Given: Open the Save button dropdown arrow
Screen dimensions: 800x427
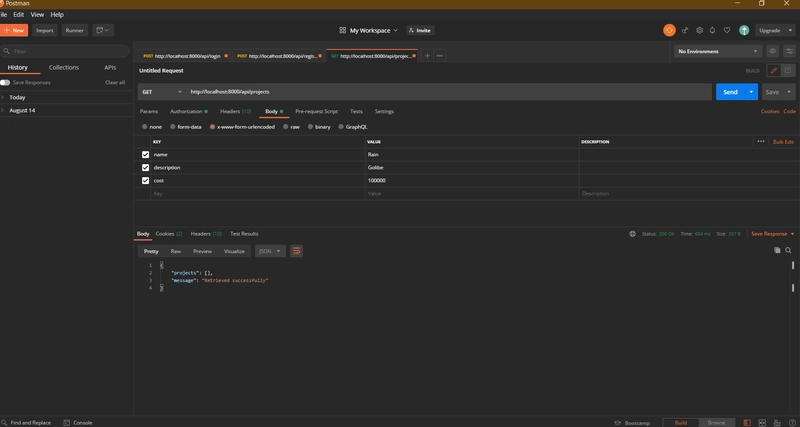Looking at the screenshot, I should [x=789, y=92].
